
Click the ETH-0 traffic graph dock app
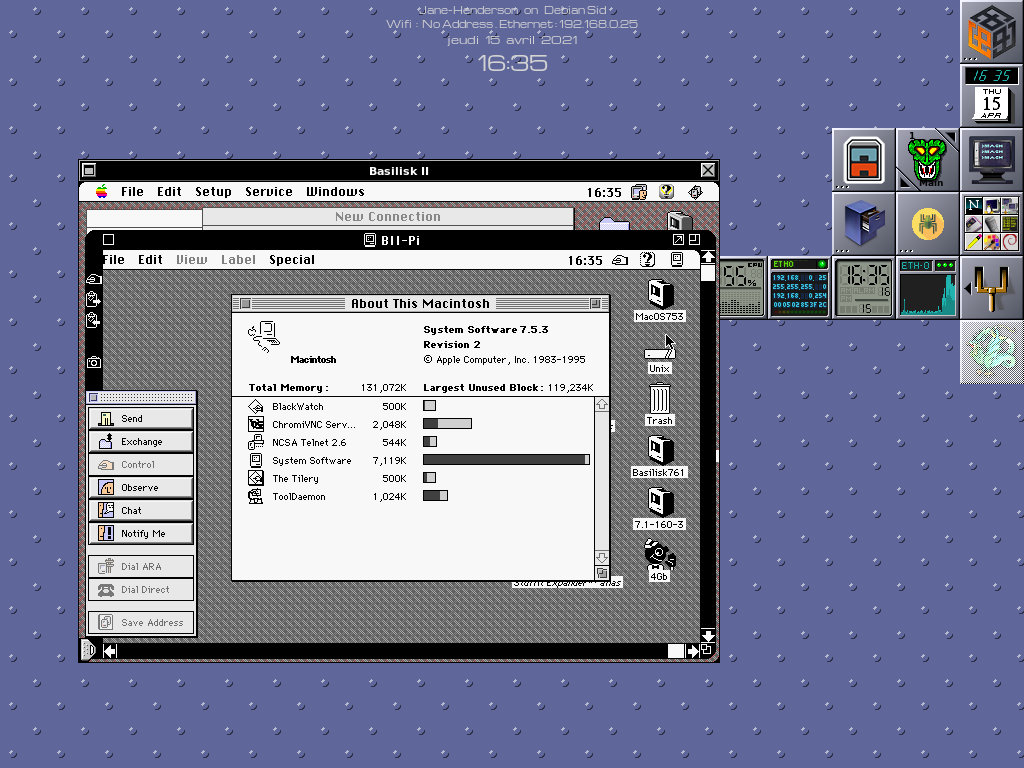click(x=927, y=288)
